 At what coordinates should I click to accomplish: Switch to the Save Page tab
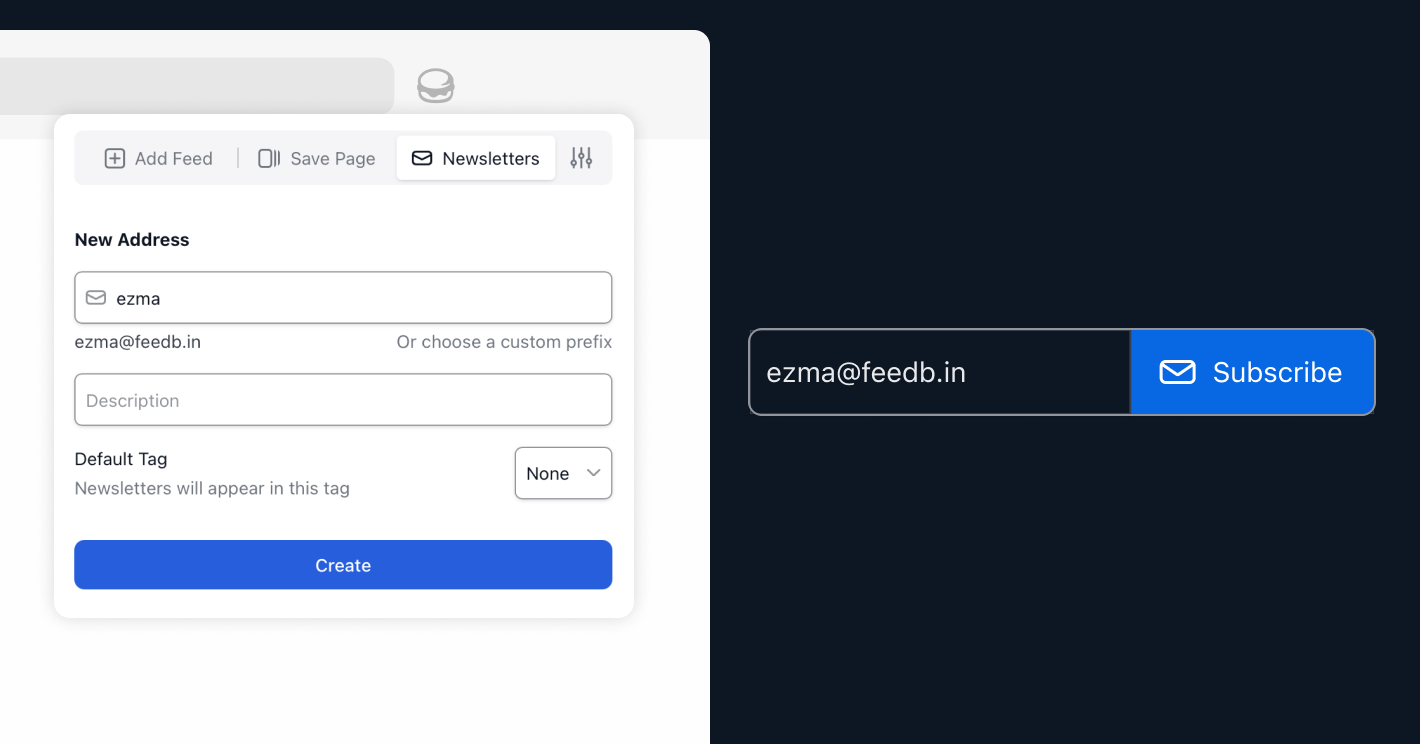tap(317, 158)
